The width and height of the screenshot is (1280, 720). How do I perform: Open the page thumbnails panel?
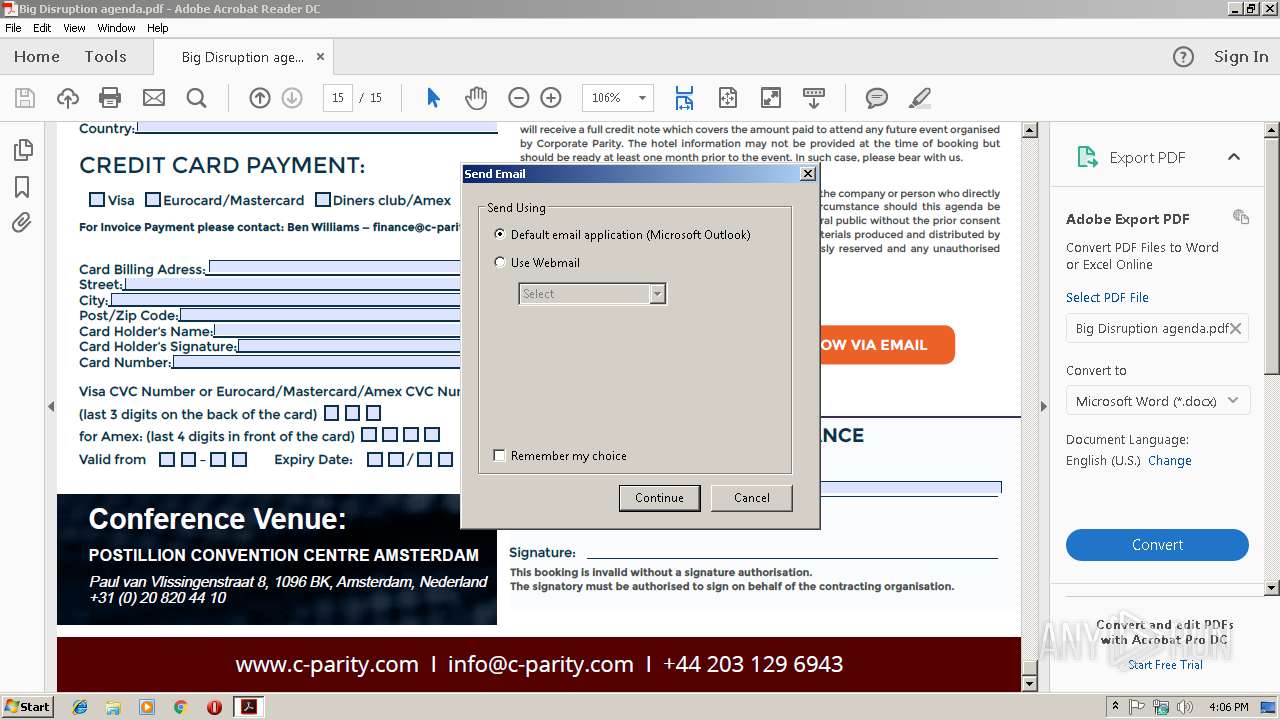pyautogui.click(x=22, y=150)
